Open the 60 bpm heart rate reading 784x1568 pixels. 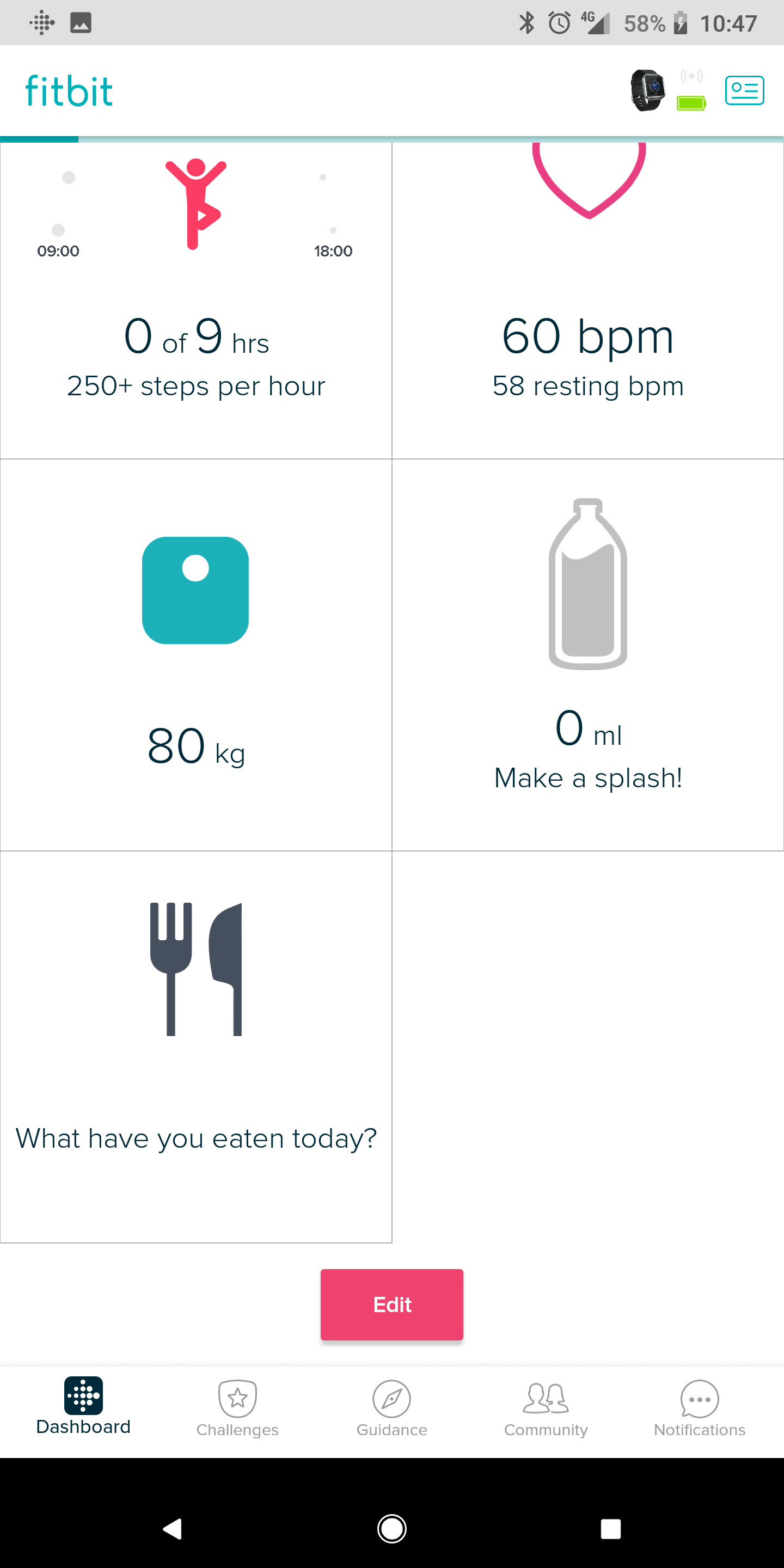click(x=588, y=336)
